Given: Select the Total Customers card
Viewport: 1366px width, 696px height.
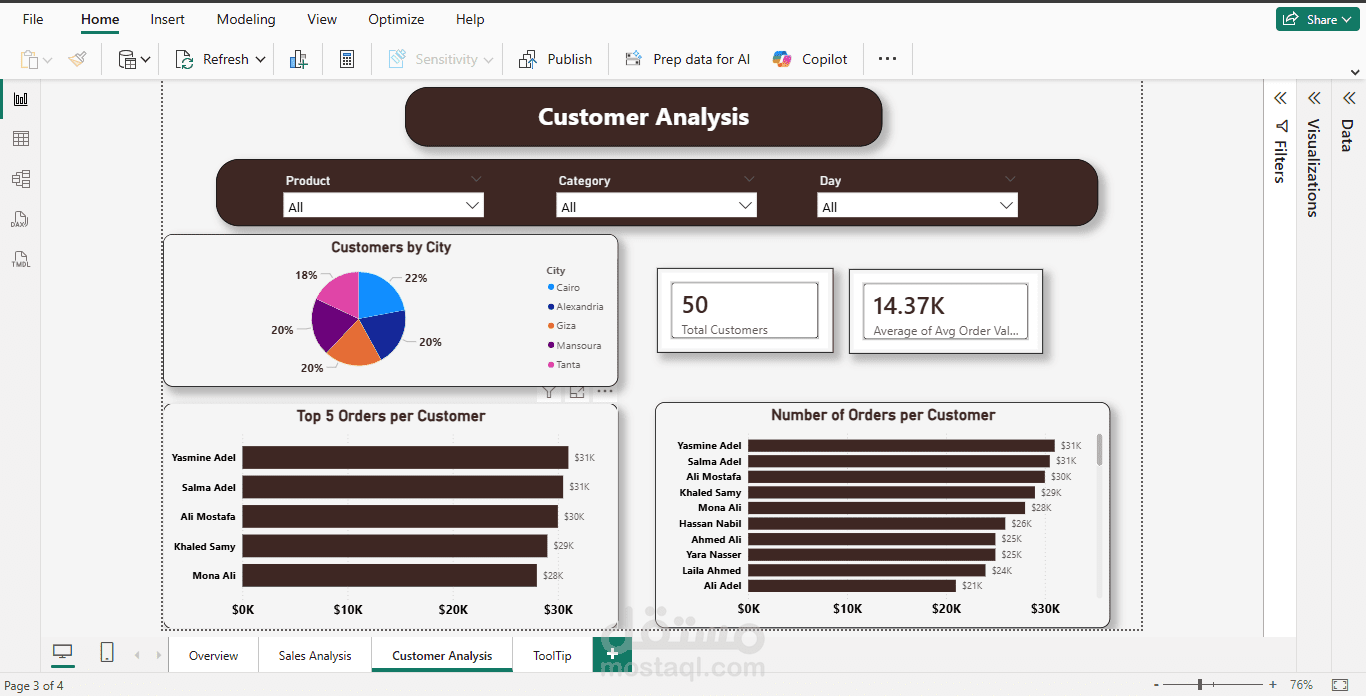Looking at the screenshot, I should 745,310.
